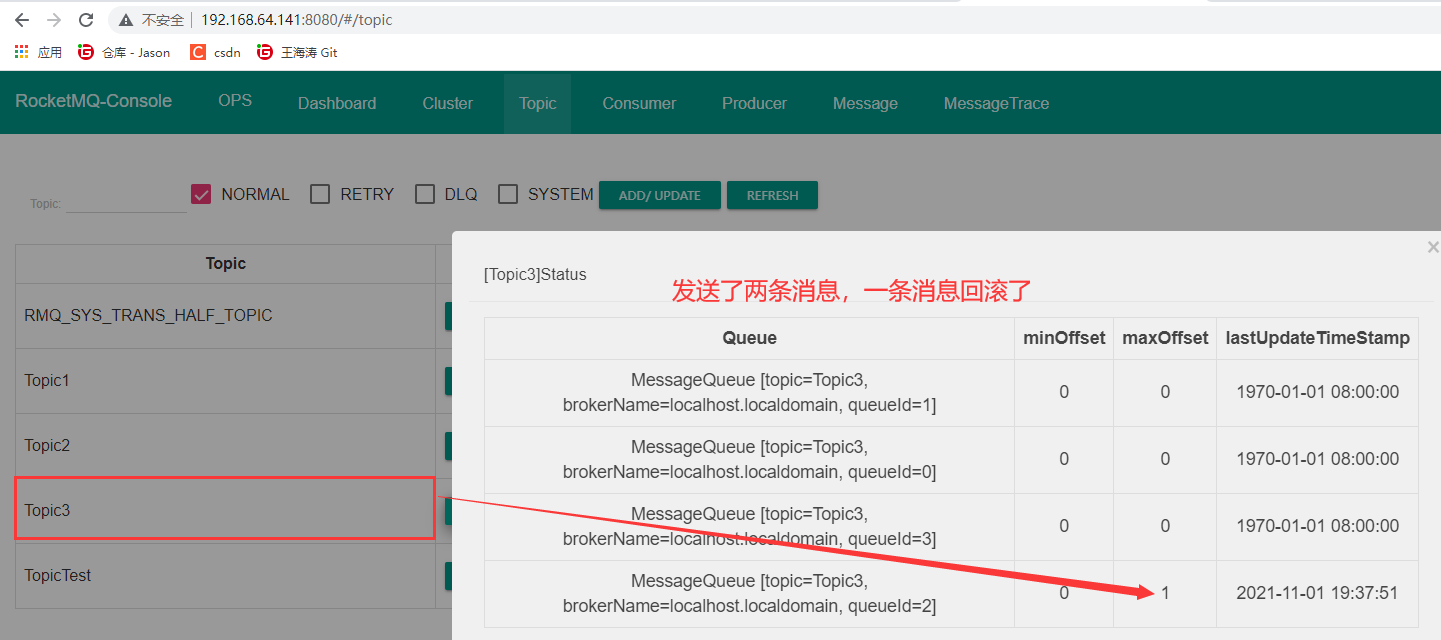Open the csdn bookmark via its icon

[x=198, y=51]
